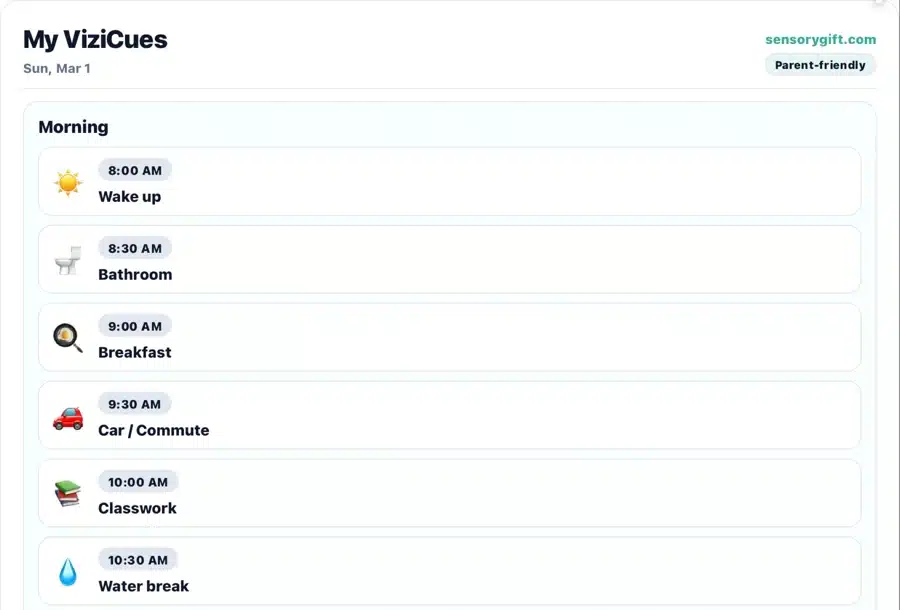
Task: Click the 9:00 AM time badge
Action: (135, 326)
